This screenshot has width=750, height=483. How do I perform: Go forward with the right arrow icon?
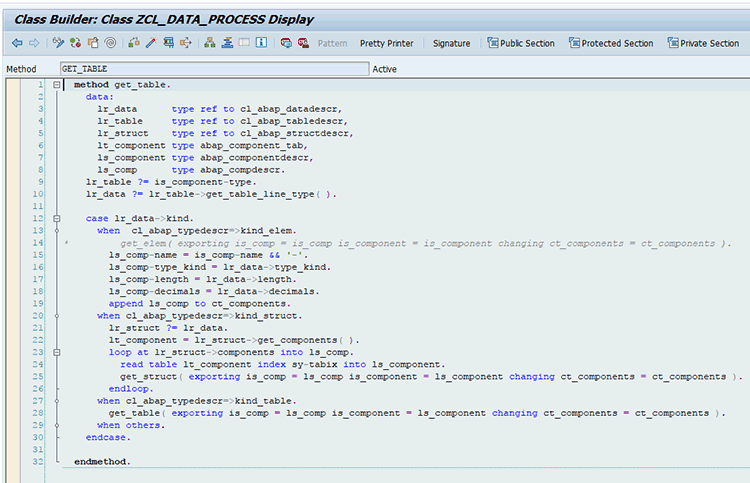coord(34,43)
